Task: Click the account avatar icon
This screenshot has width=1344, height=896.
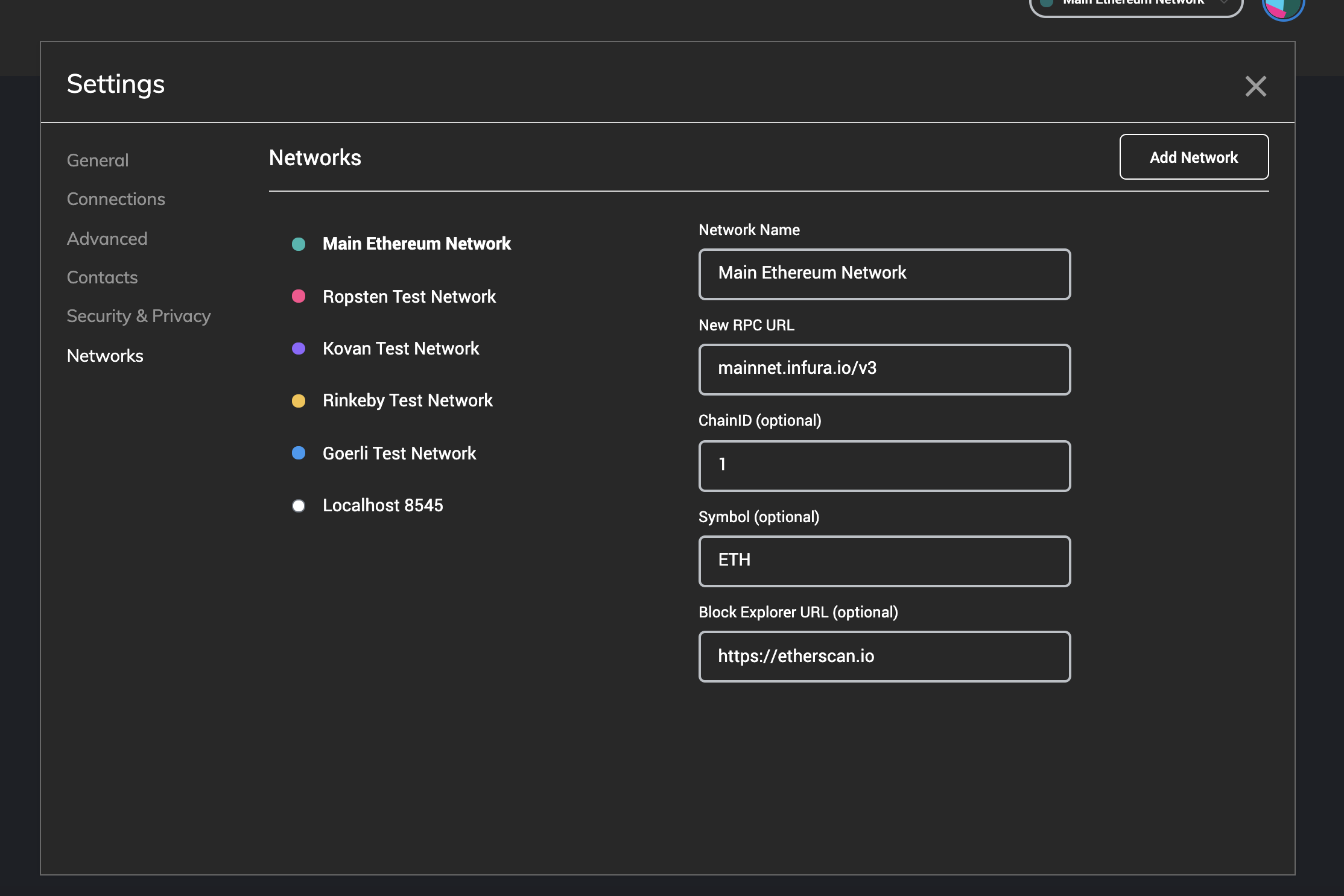Action: click(1283, 7)
